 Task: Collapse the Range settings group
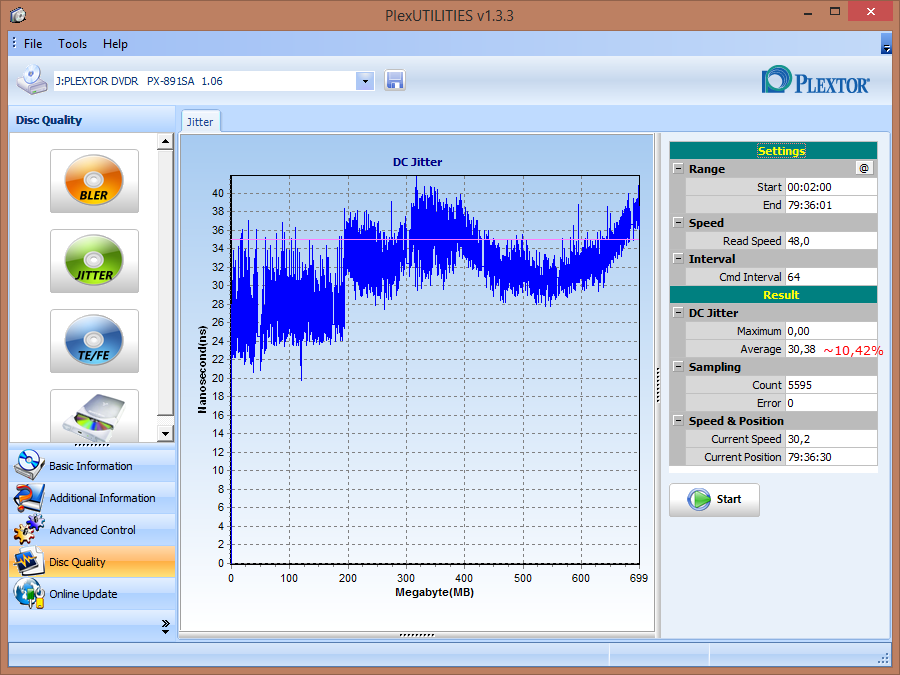pos(678,169)
